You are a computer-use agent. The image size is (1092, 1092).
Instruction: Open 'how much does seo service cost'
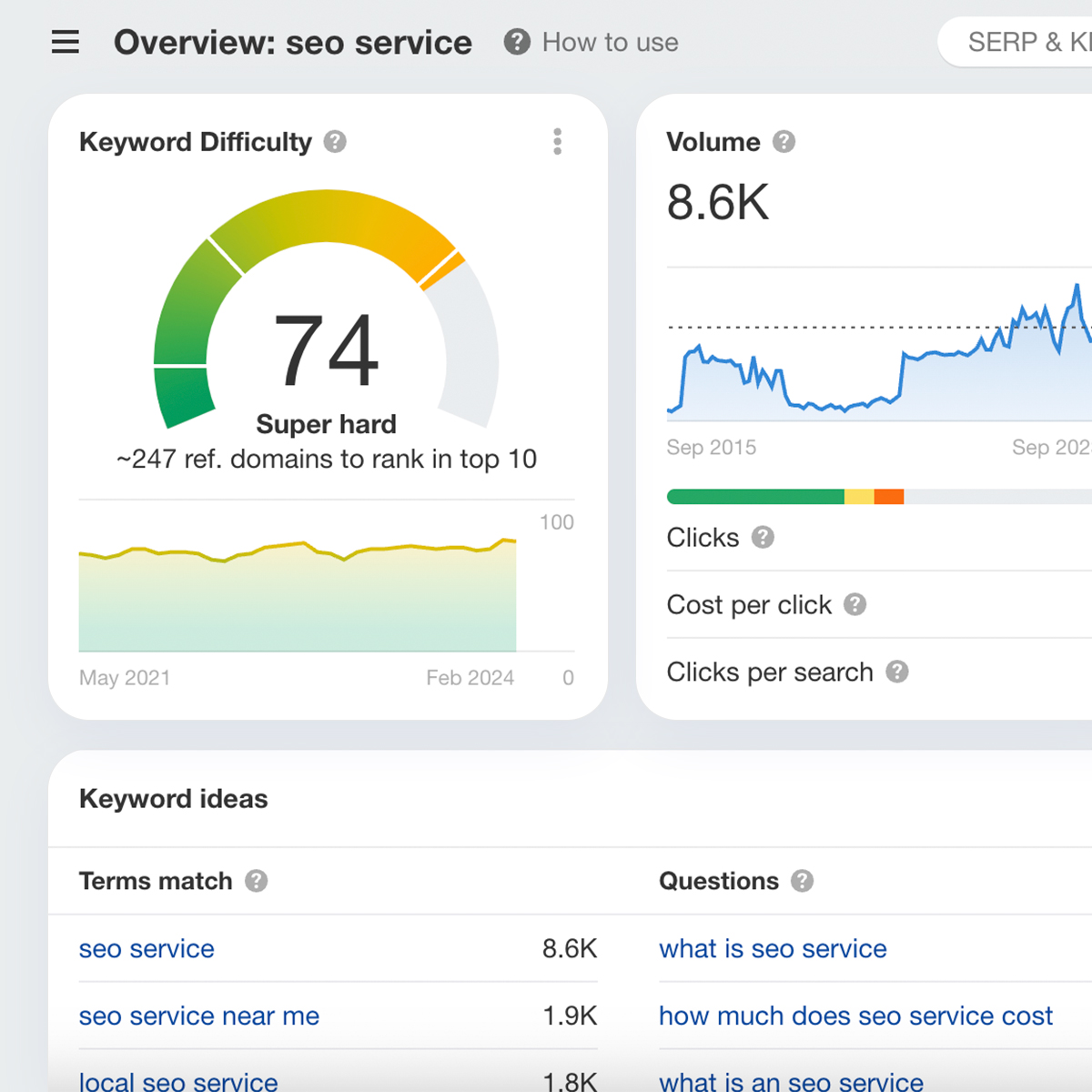(x=855, y=1016)
